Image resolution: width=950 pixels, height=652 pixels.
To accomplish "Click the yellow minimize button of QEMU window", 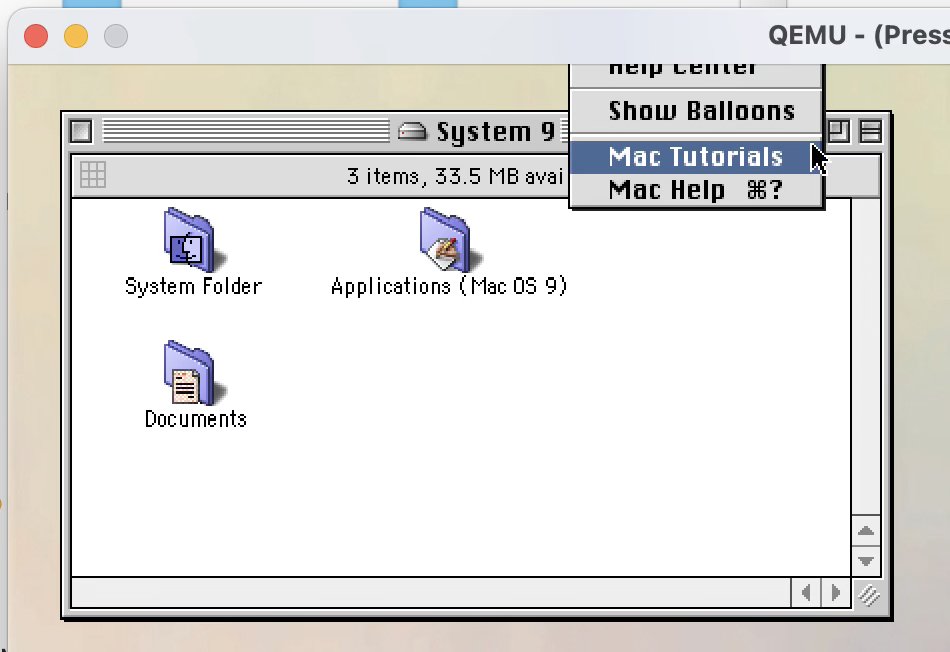I will [x=76, y=36].
